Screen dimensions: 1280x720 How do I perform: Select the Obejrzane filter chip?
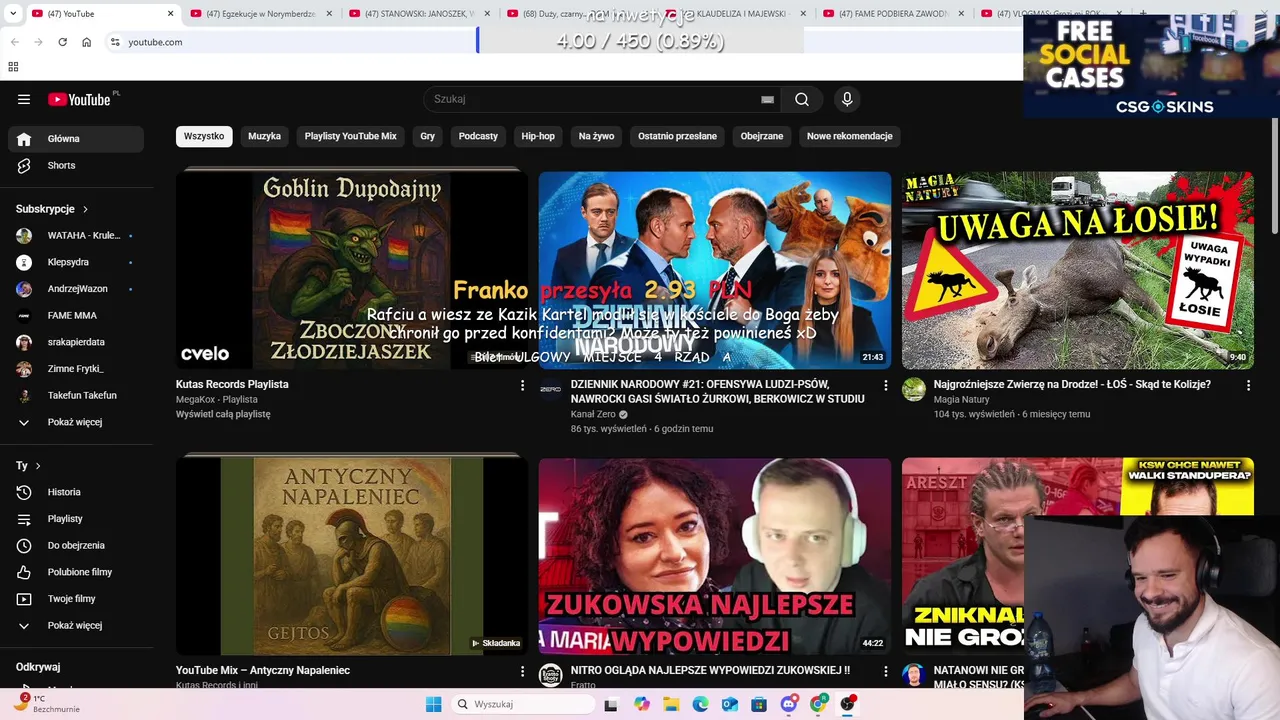762,136
